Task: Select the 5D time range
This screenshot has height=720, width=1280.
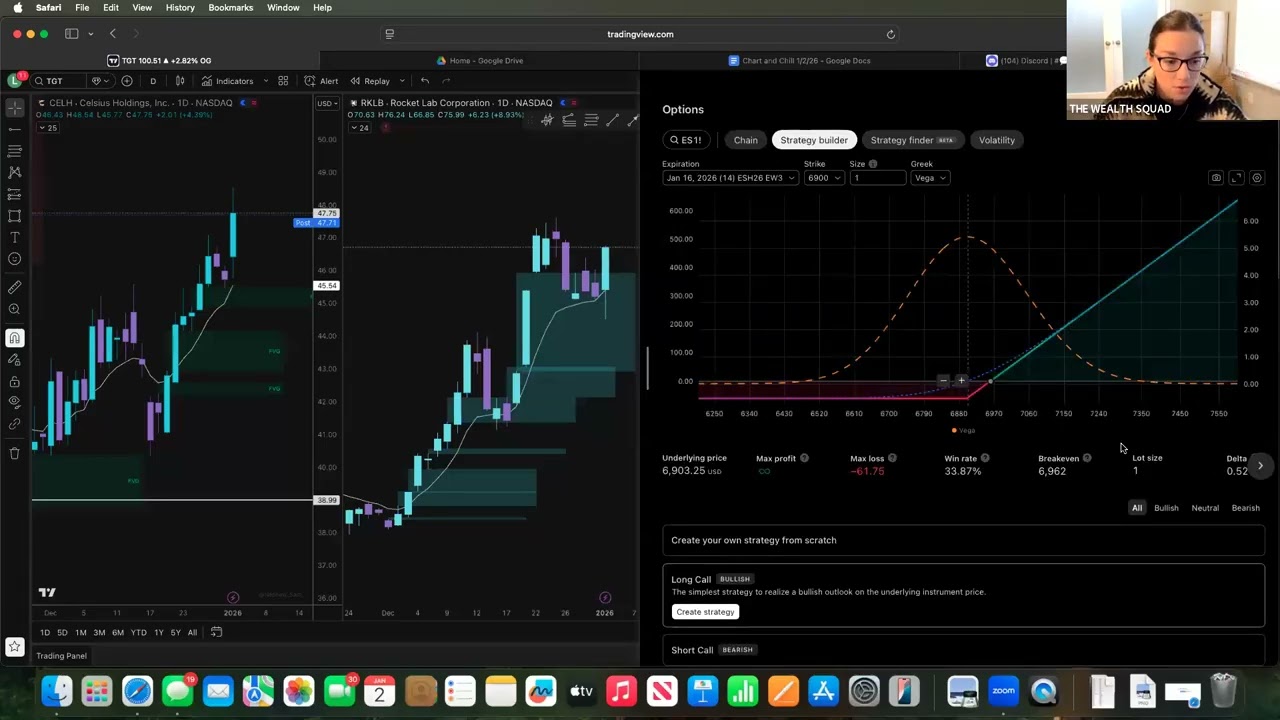Action: click(62, 632)
